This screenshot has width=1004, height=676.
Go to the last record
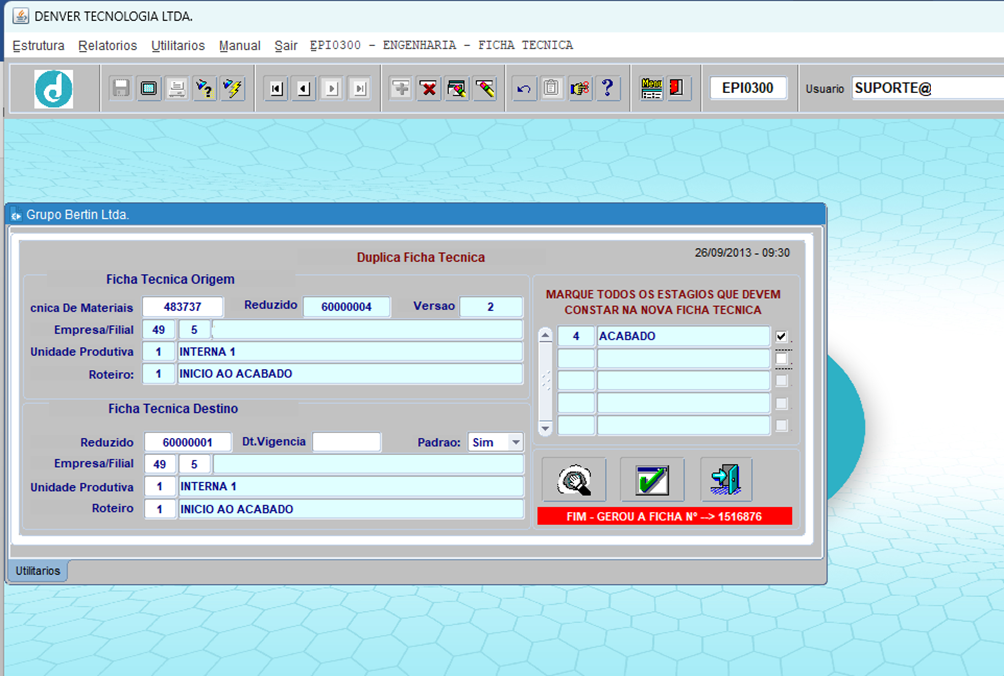360,88
